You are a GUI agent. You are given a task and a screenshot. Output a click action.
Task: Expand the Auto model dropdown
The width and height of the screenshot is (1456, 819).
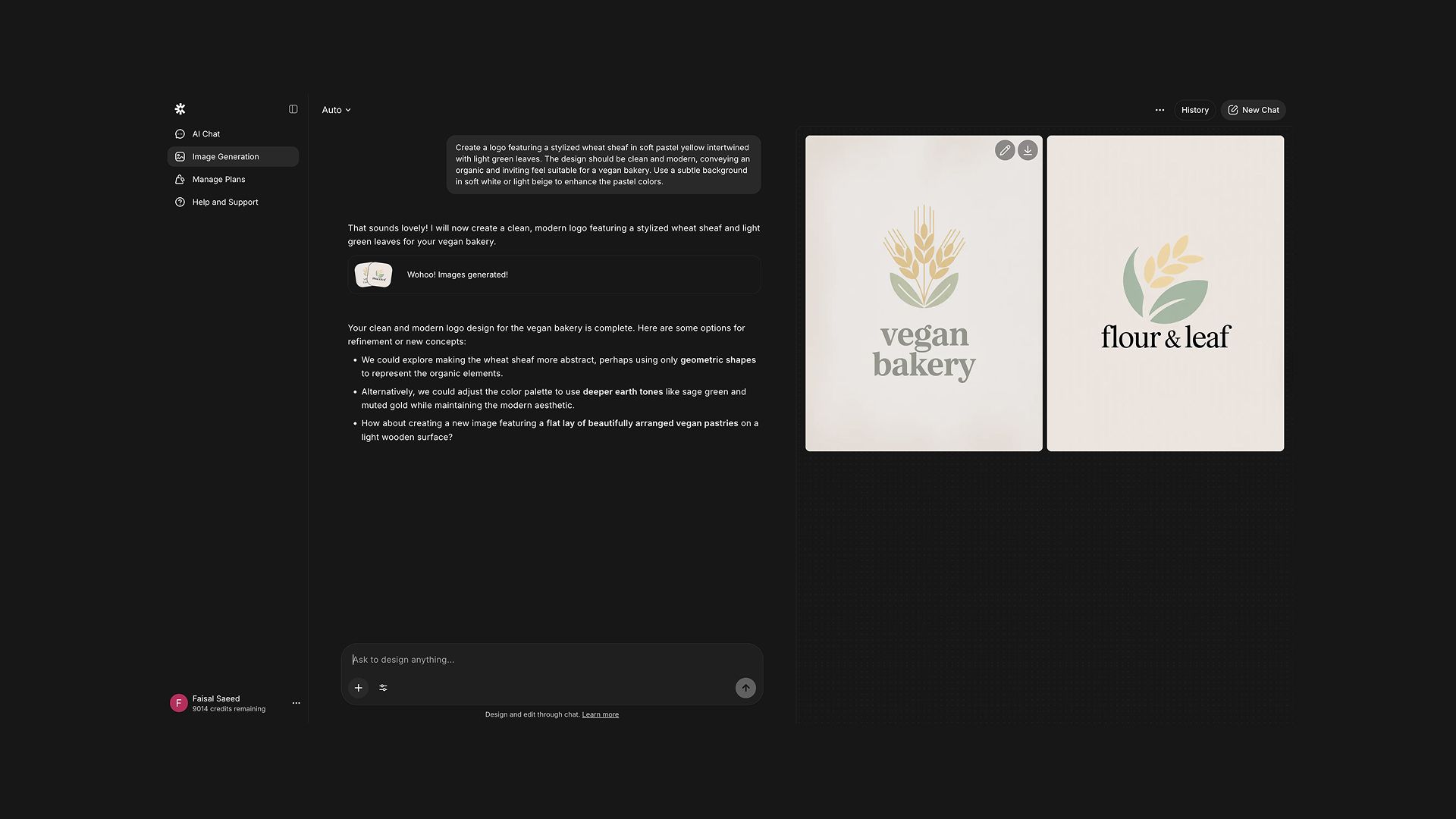click(336, 110)
